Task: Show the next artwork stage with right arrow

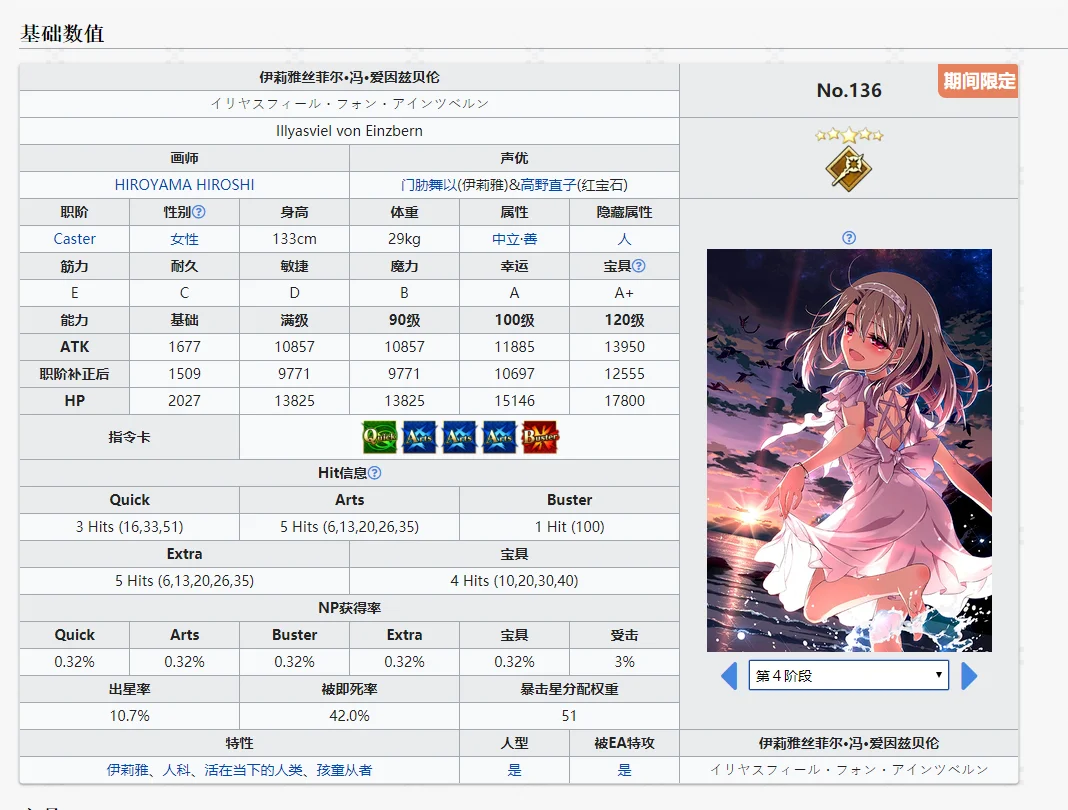Action: click(969, 676)
